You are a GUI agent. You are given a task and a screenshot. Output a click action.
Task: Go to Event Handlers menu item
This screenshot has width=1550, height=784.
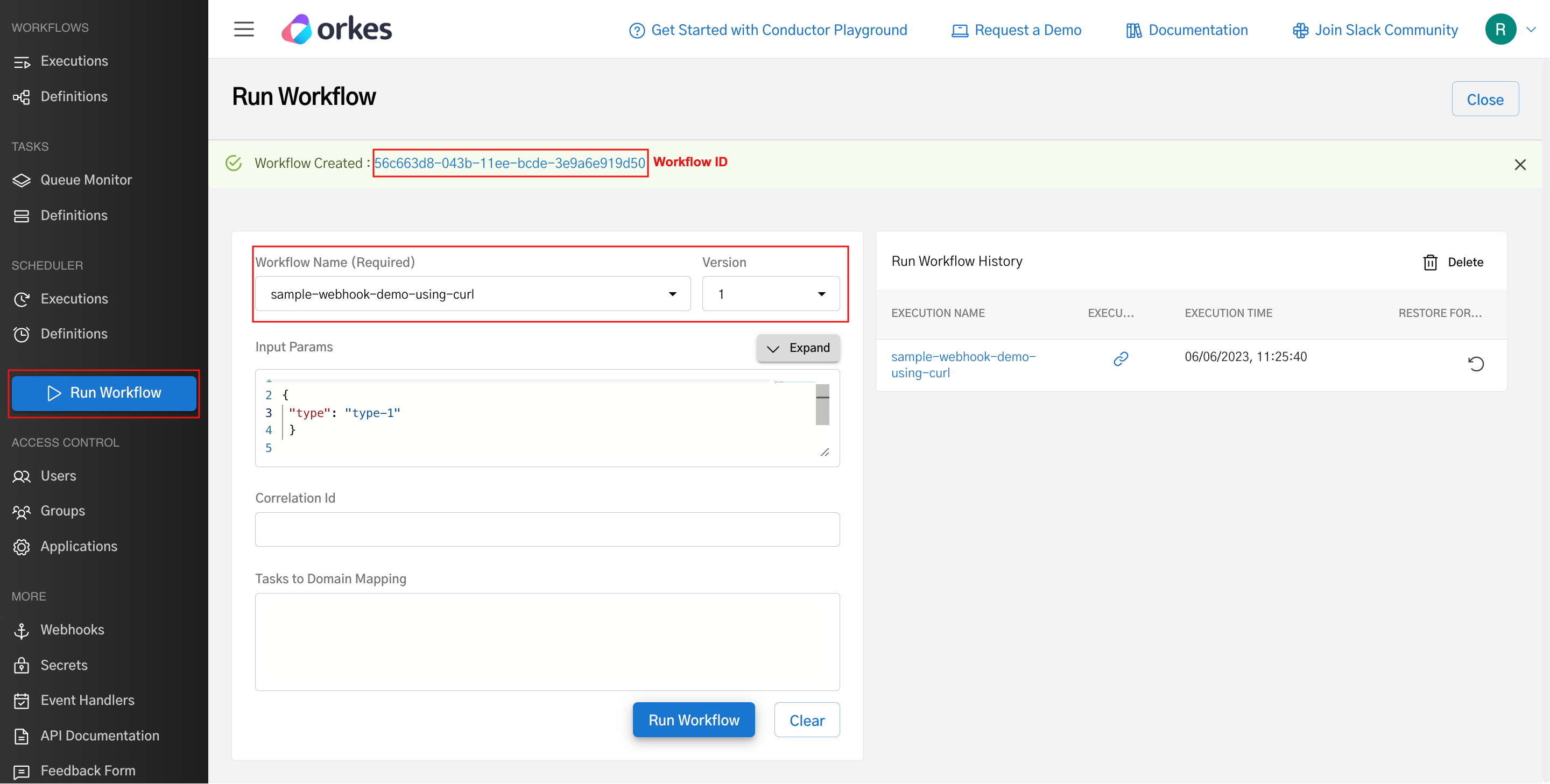point(87,700)
